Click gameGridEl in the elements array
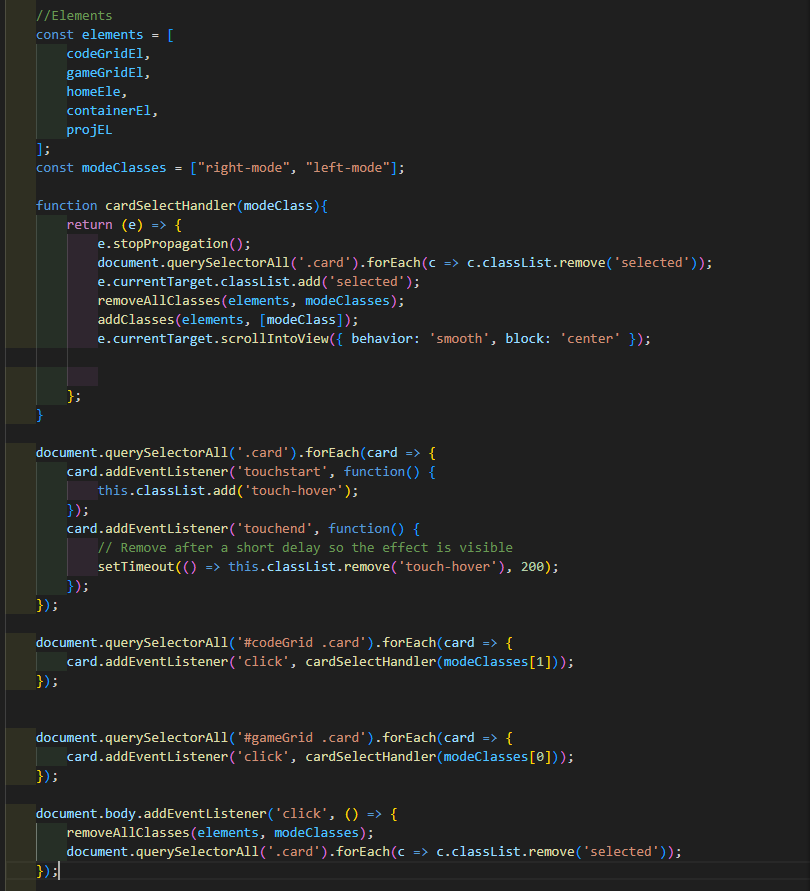The height and width of the screenshot is (891, 810). click(105, 73)
